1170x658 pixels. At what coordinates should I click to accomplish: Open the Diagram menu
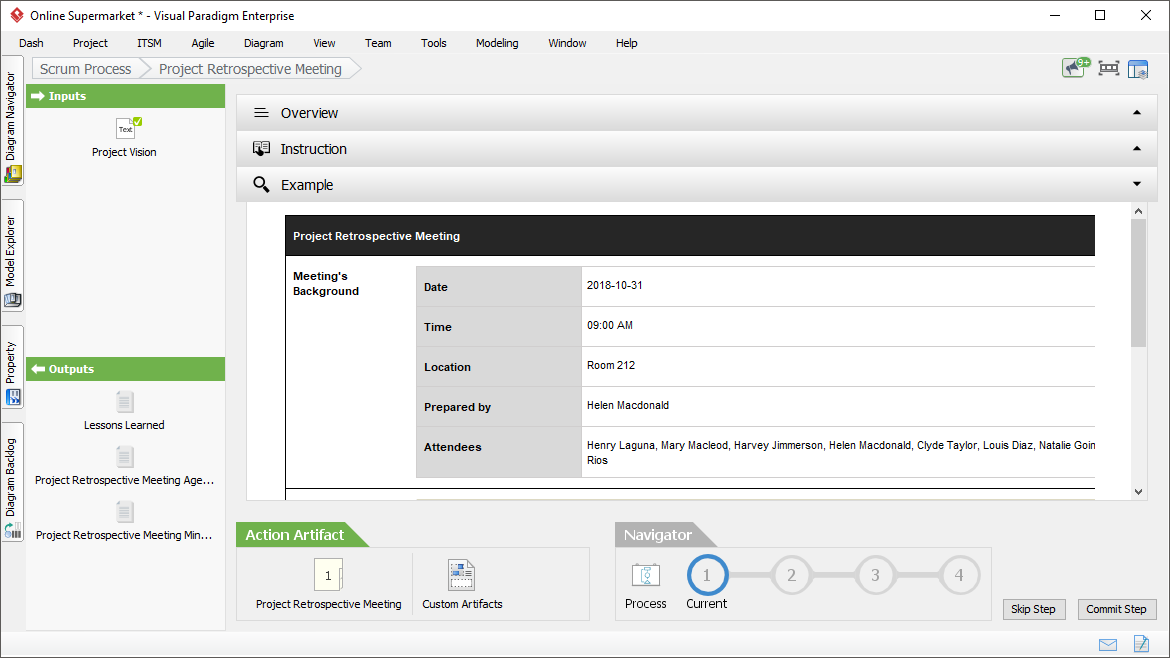click(x=263, y=43)
